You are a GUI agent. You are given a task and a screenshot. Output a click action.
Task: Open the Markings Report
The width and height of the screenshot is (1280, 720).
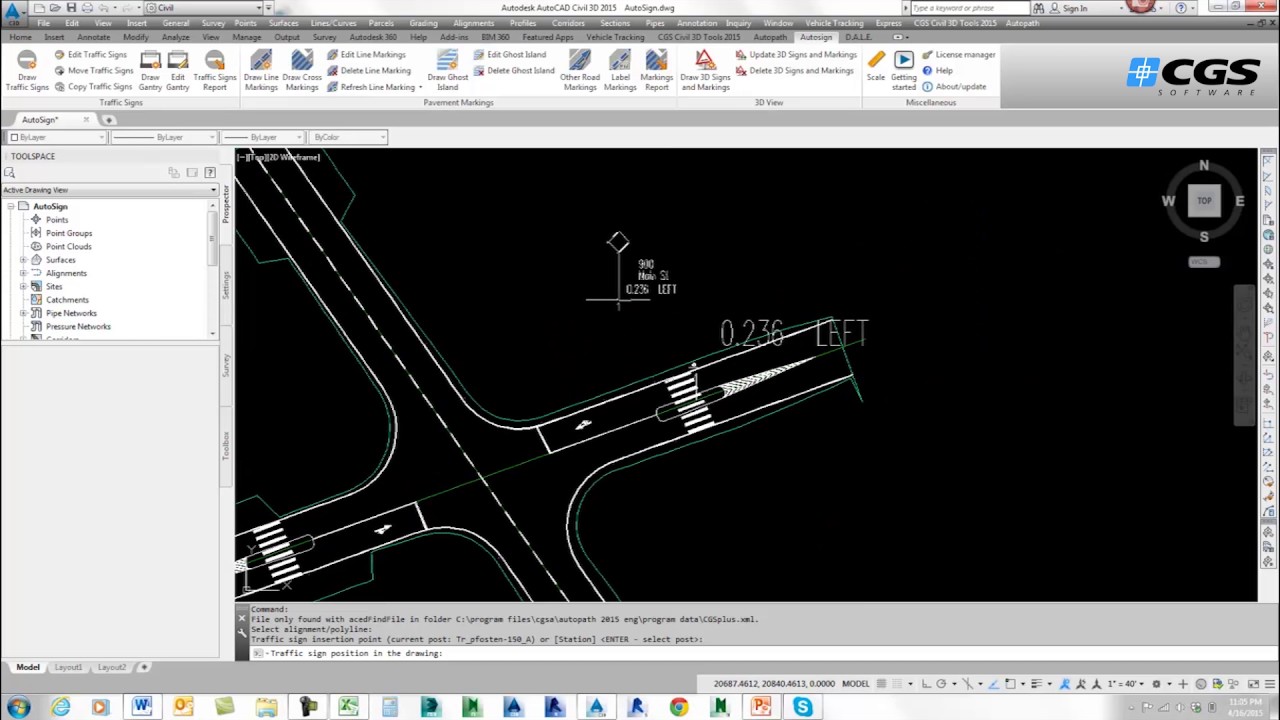pyautogui.click(x=656, y=70)
